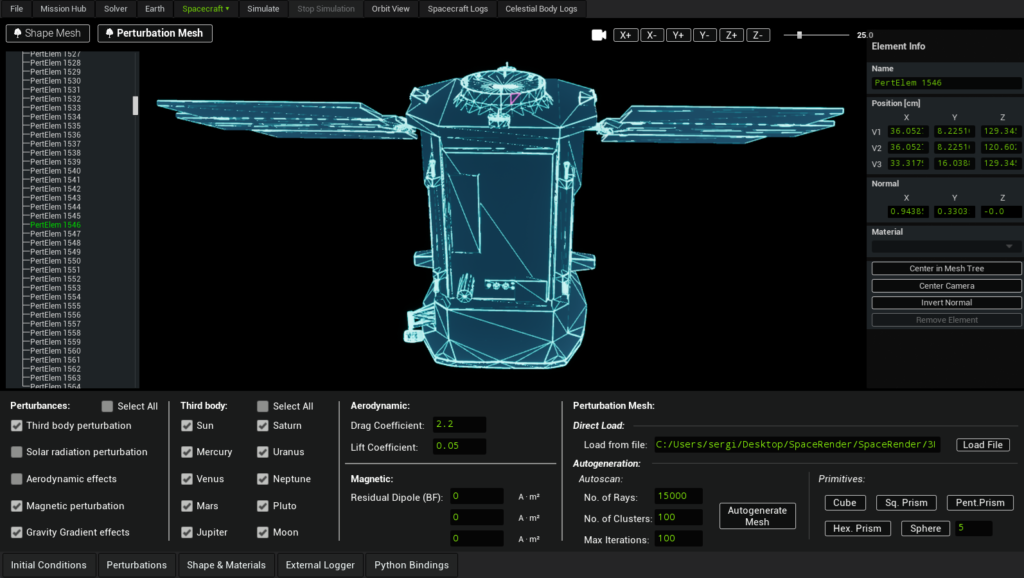Uncheck the Moon third body
Image resolution: width=1024 pixels, height=578 pixels.
pyautogui.click(x=263, y=533)
